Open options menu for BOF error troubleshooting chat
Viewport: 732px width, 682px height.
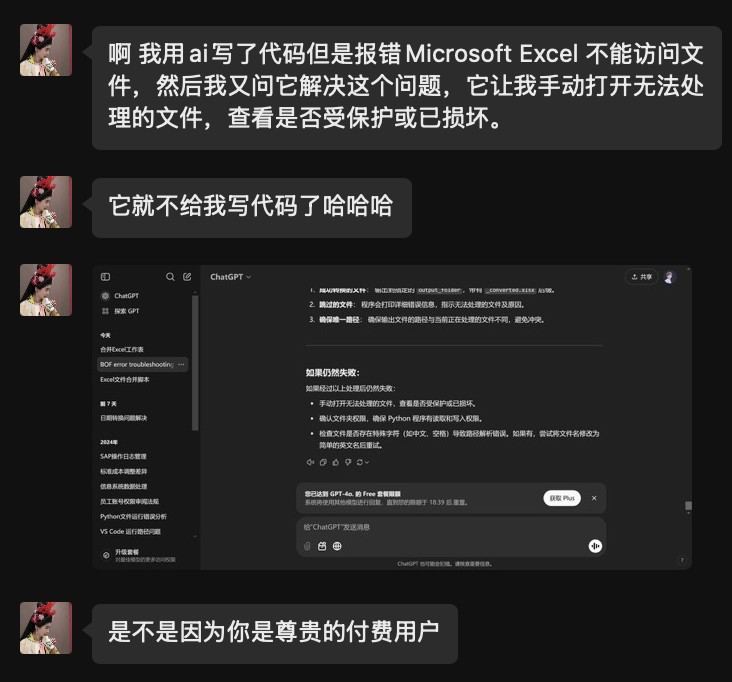[181, 365]
